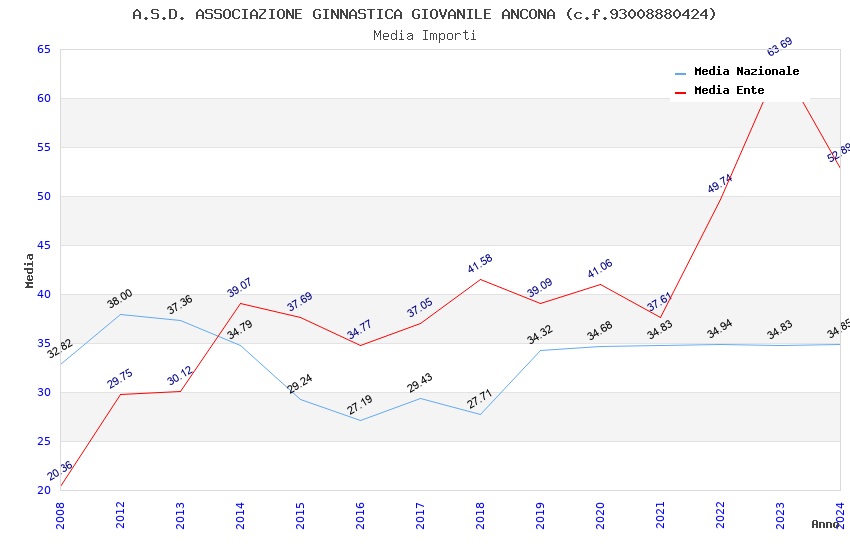Click data label 49.74
Screen dimensions: 850x550
[x=720, y=184]
